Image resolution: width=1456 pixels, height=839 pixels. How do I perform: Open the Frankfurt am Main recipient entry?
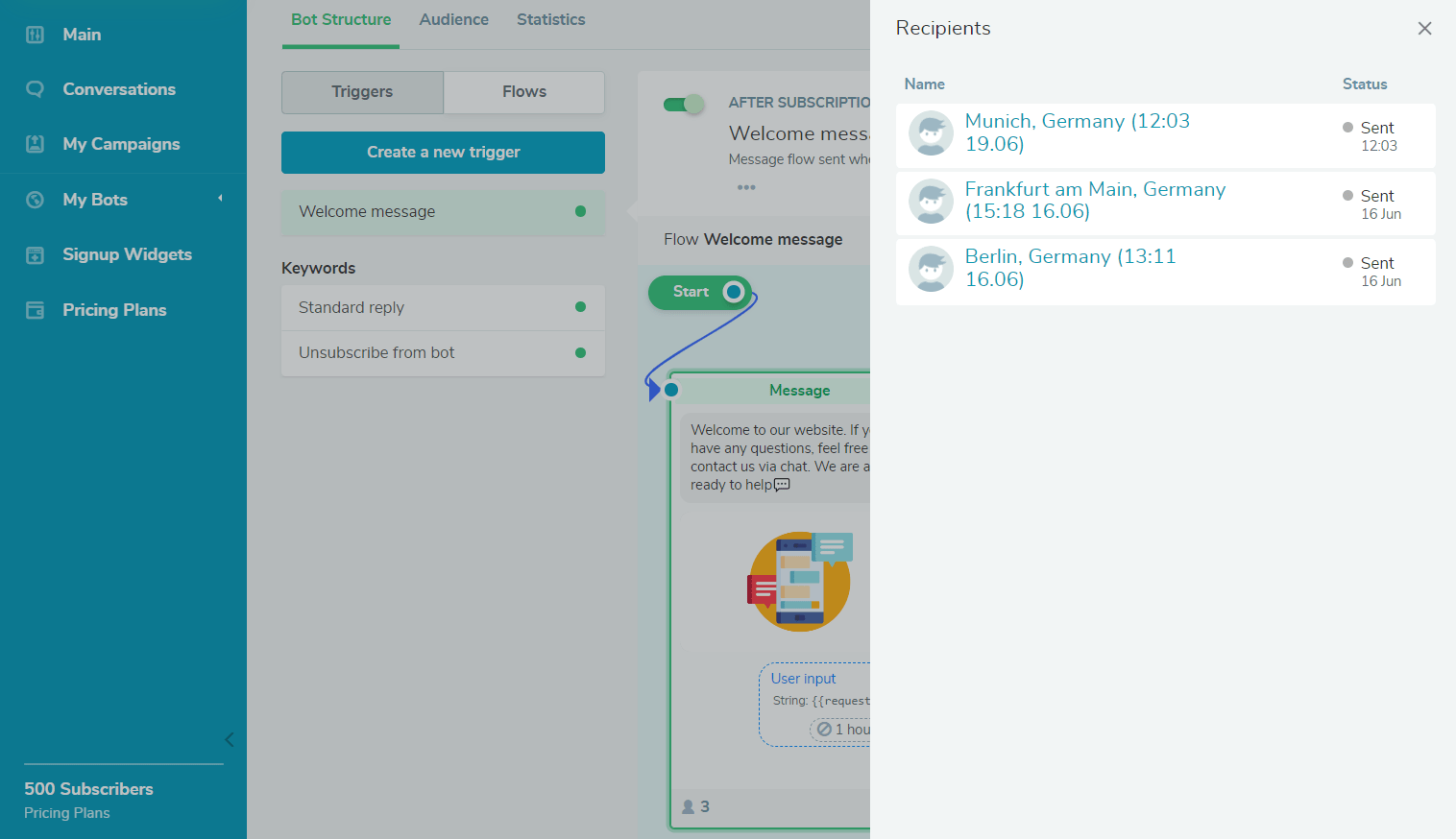pyautogui.click(x=1095, y=202)
